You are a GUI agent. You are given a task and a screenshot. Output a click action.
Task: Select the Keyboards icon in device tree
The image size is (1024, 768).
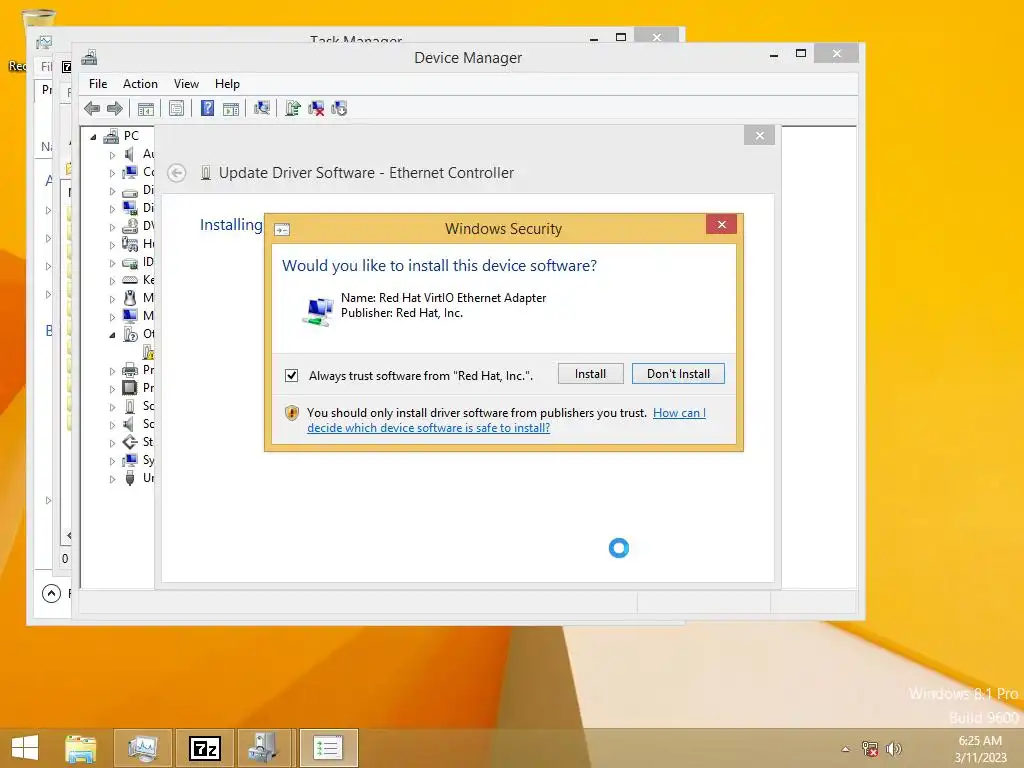[x=130, y=280]
